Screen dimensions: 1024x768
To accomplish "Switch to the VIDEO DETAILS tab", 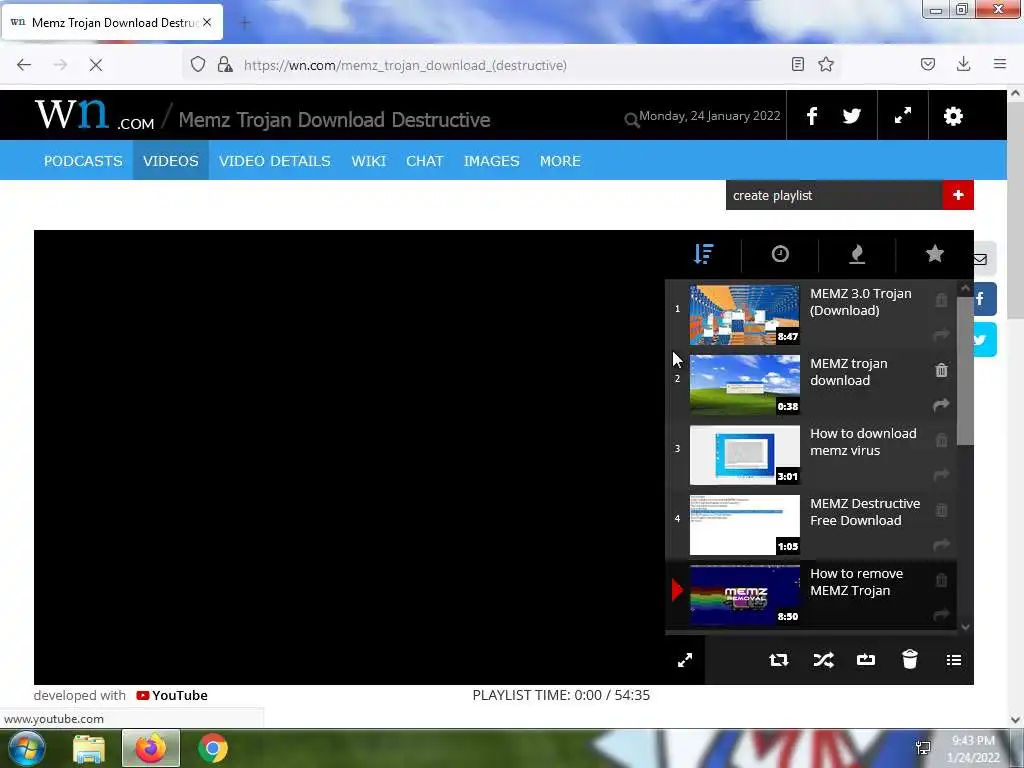I will (x=274, y=161).
